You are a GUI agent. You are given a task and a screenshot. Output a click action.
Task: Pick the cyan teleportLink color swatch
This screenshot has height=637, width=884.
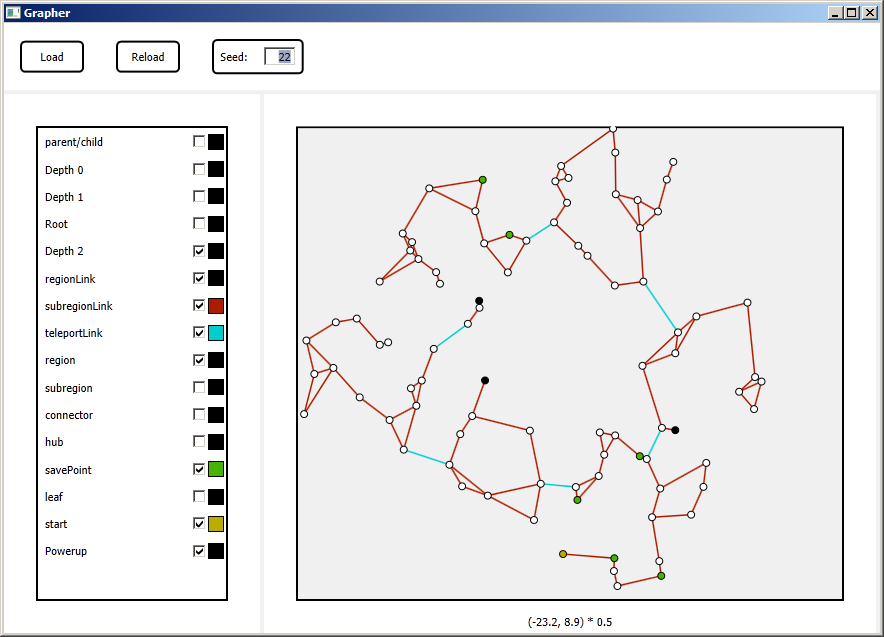tap(216, 333)
